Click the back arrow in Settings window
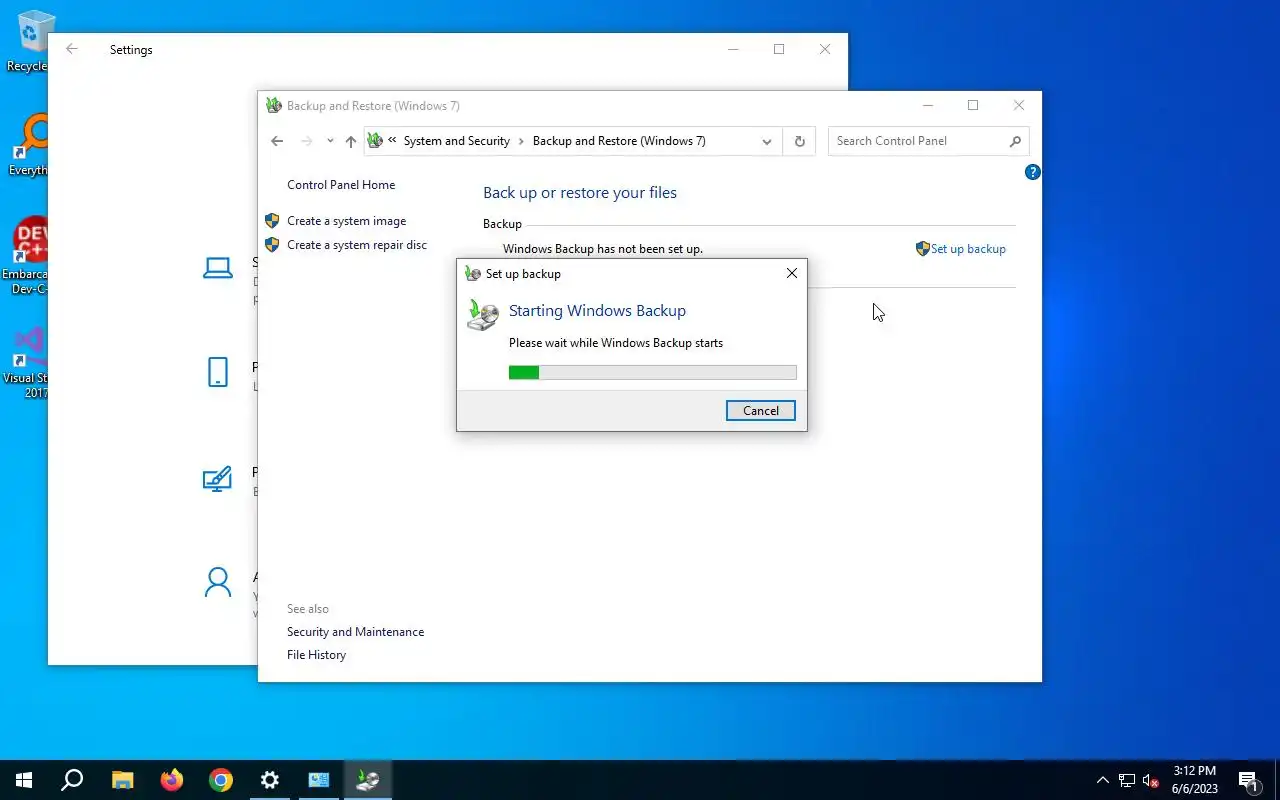The image size is (1280, 800). (71, 49)
